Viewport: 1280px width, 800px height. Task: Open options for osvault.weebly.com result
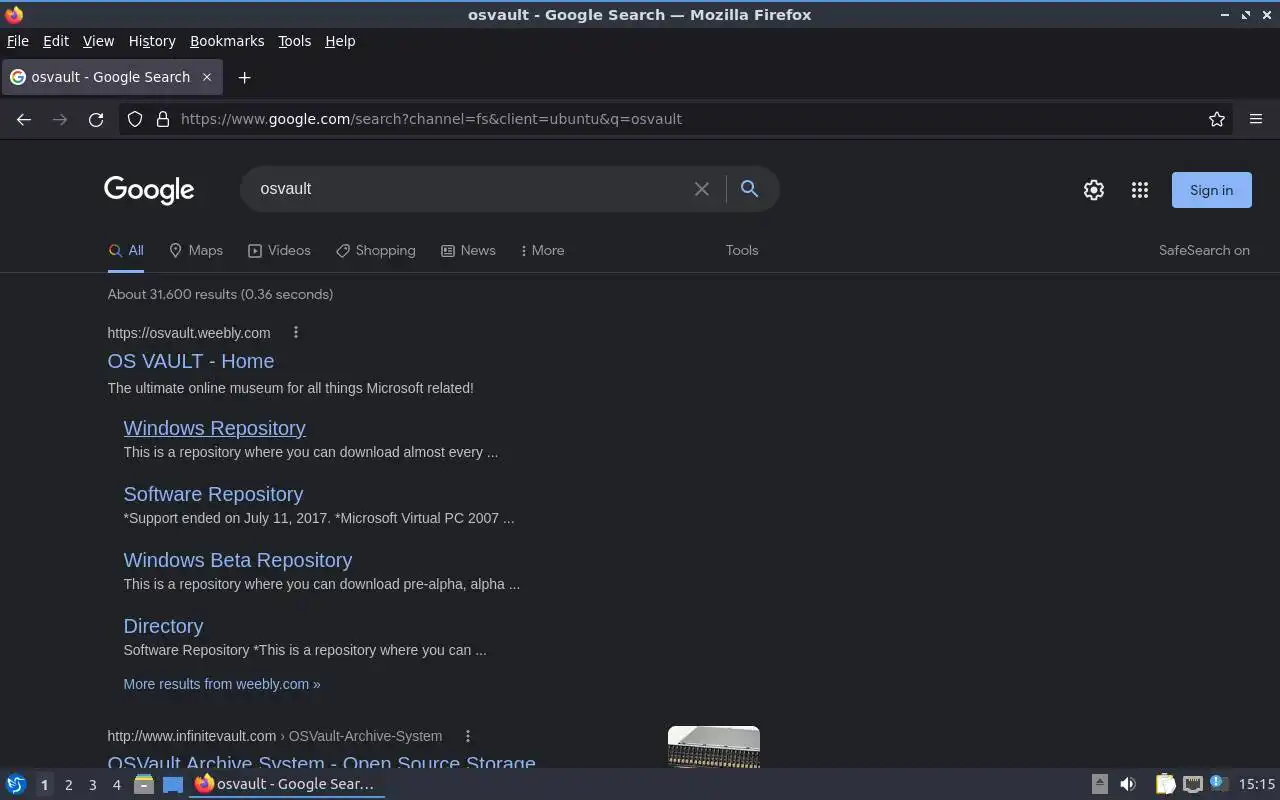pos(295,332)
